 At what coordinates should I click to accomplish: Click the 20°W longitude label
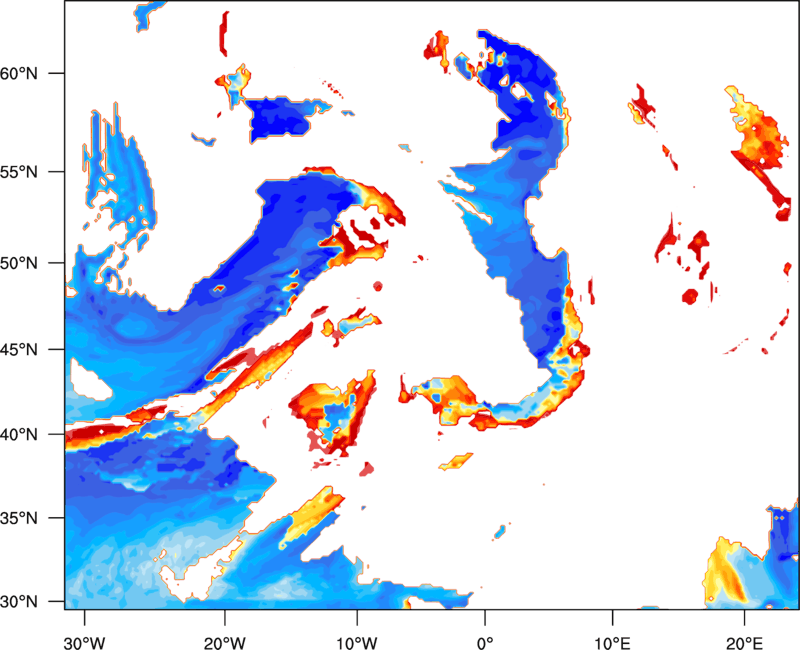click(x=224, y=642)
